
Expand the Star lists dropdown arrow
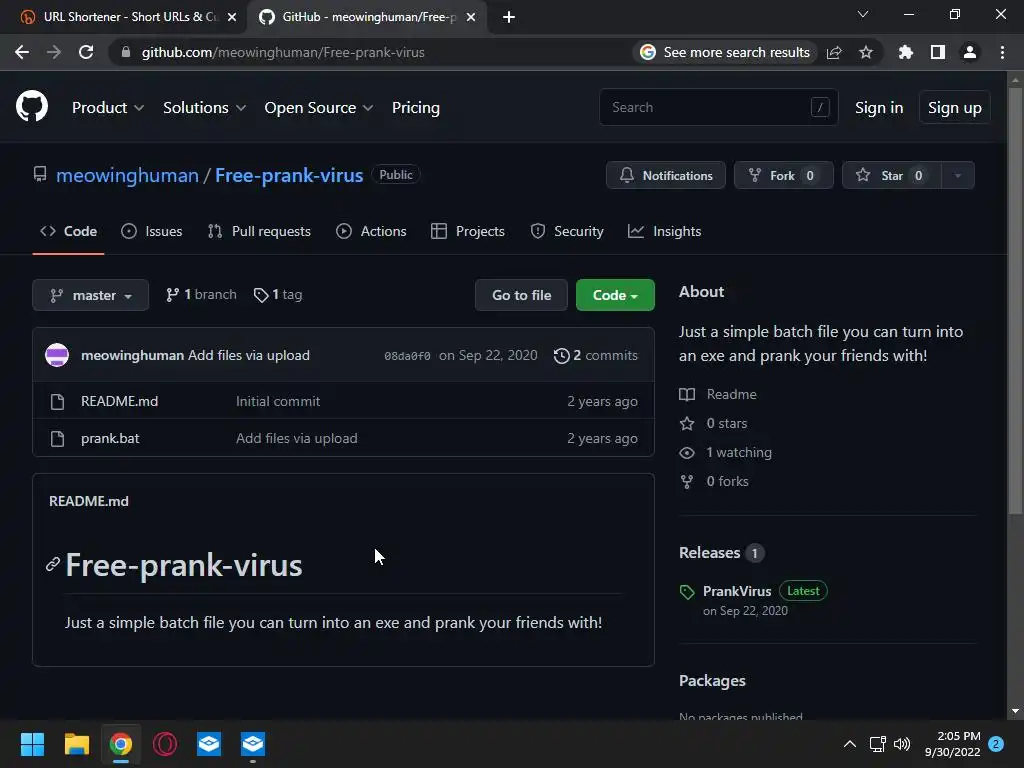point(958,175)
